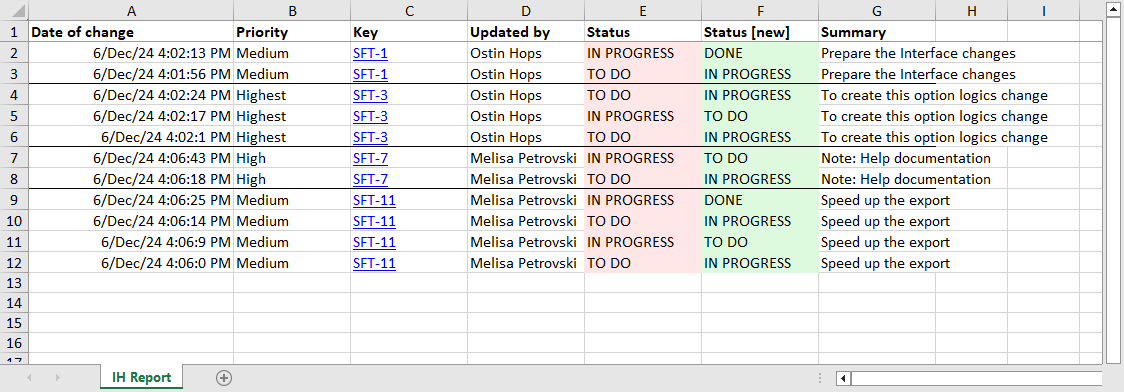The image size is (1124, 392).
Task: Click the horizontal scrollbar track
Action: pos(976,378)
